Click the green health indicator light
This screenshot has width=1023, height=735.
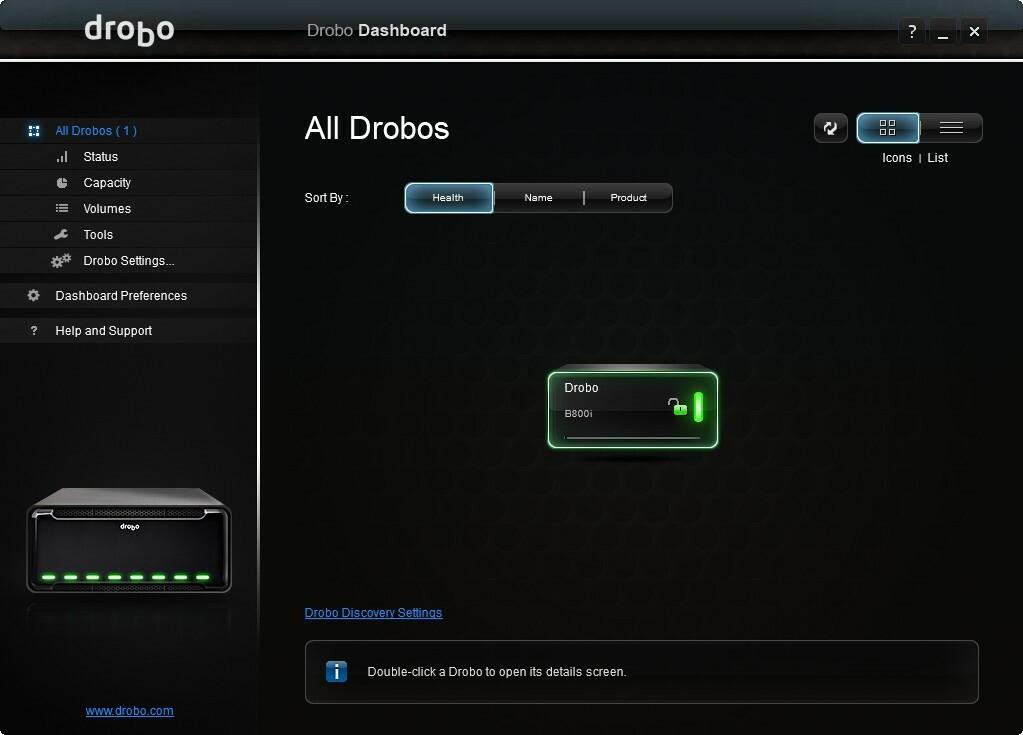click(698, 406)
